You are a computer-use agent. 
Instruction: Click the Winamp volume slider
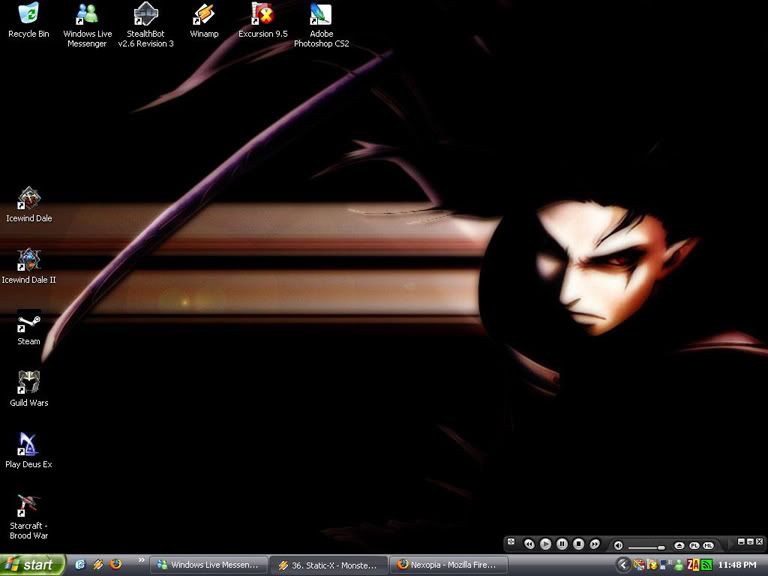[647, 546]
